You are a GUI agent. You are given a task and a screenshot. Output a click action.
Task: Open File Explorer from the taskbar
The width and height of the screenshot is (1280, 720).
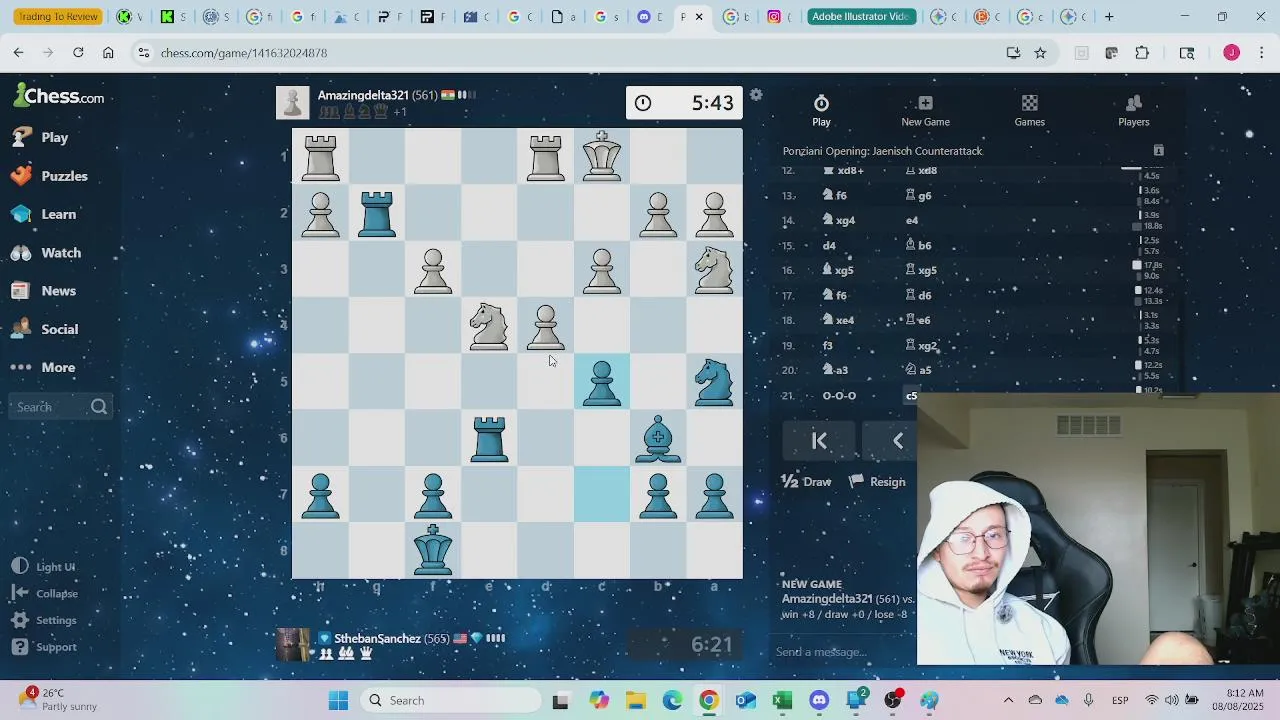pos(636,700)
